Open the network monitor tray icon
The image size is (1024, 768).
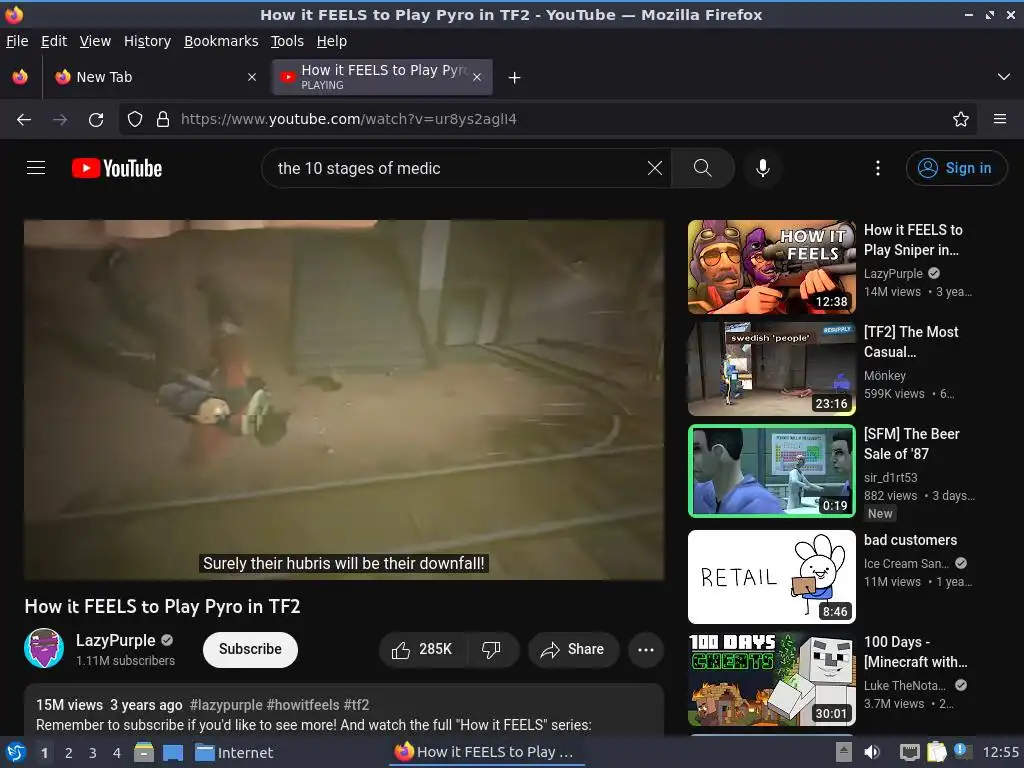(910, 752)
